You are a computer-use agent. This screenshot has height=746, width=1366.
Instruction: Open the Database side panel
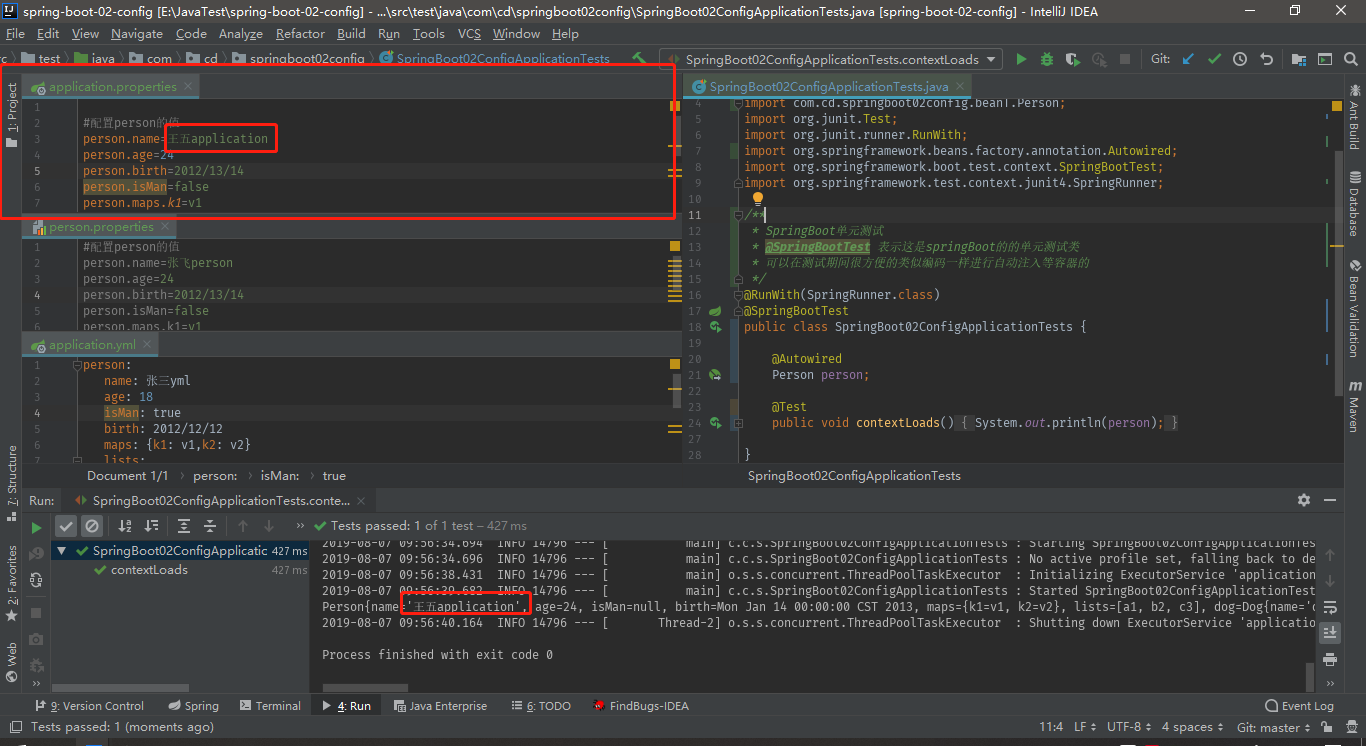pyautogui.click(x=1355, y=205)
